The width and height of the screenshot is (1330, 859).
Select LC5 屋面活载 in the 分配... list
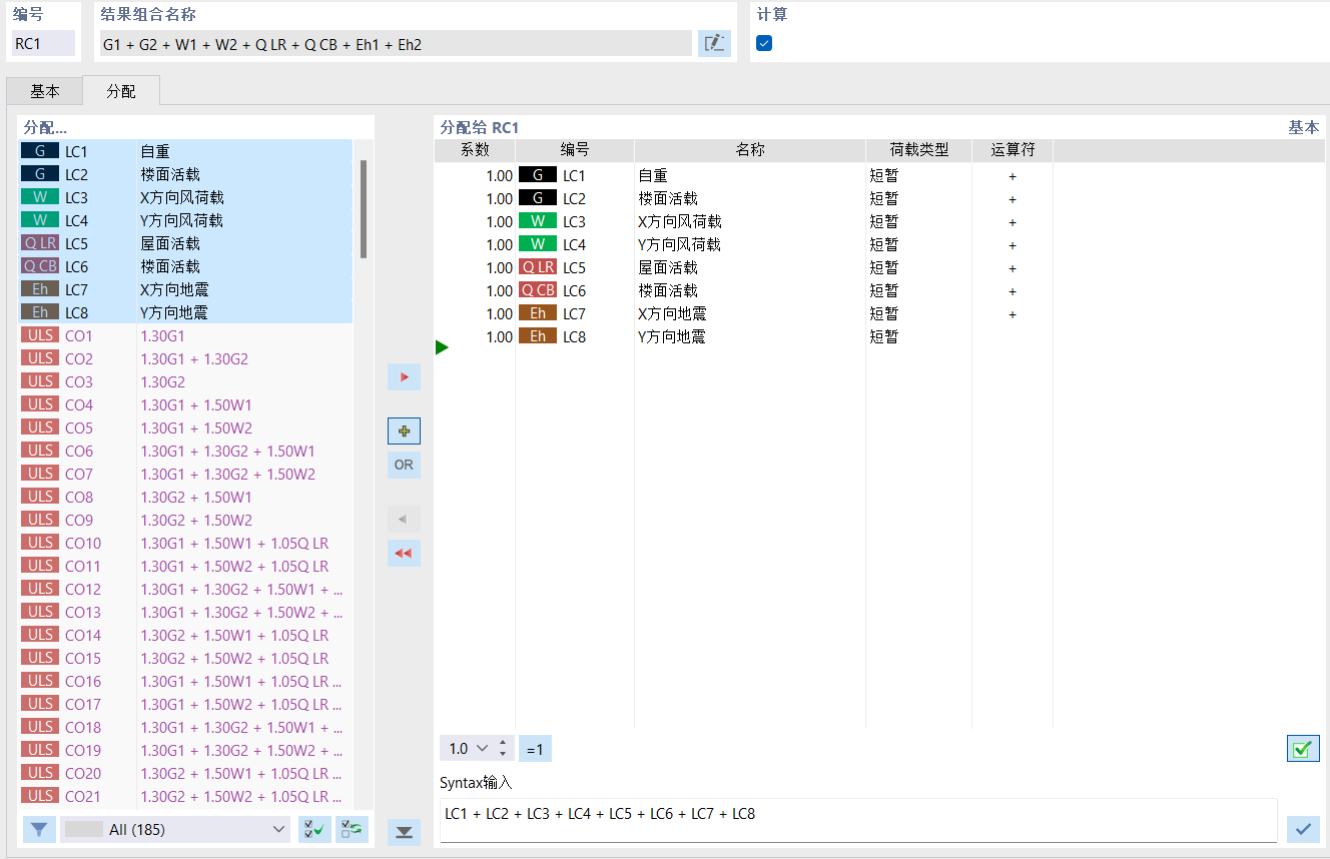click(x=186, y=243)
